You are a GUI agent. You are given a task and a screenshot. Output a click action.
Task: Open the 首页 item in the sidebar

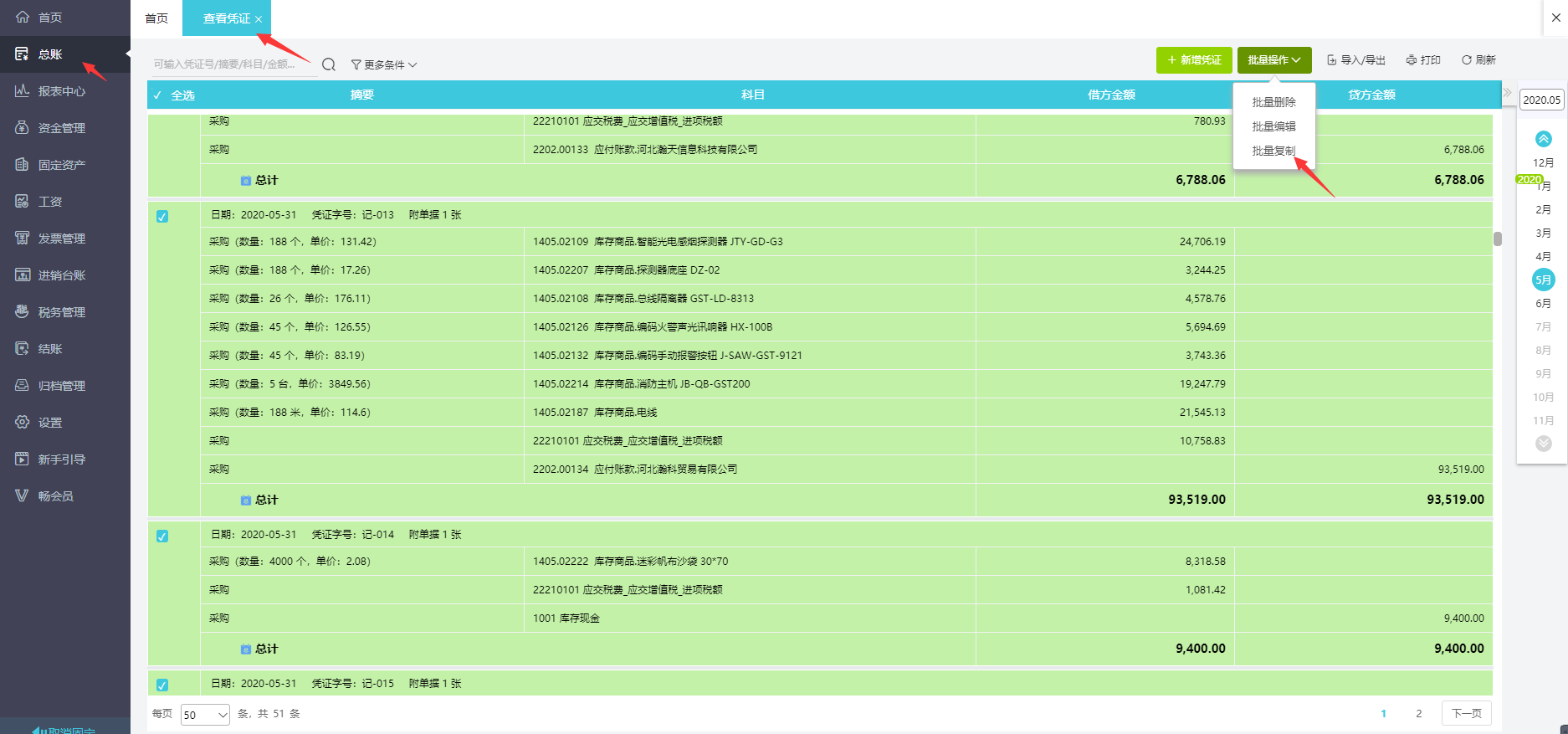(64, 18)
